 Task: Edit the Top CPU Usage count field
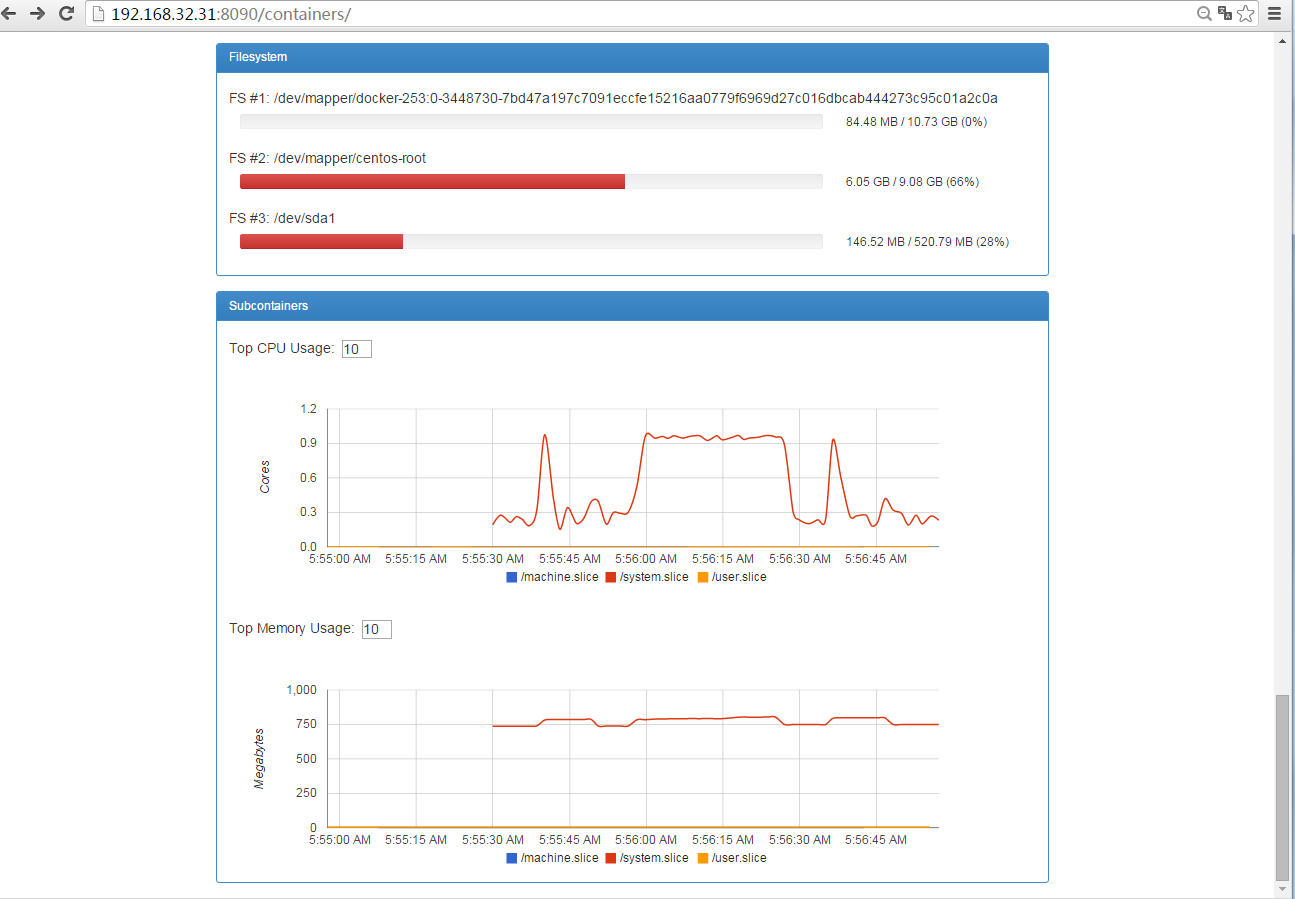pos(357,349)
